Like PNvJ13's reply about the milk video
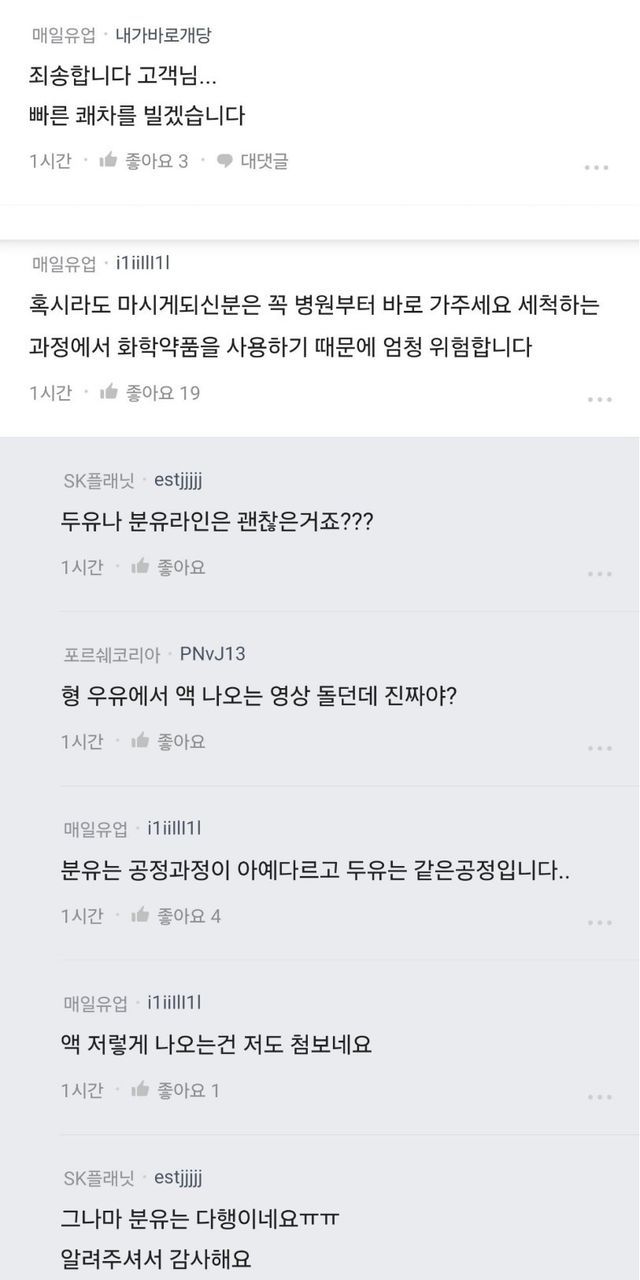Screen dimensions: 640x1280 (141, 742)
